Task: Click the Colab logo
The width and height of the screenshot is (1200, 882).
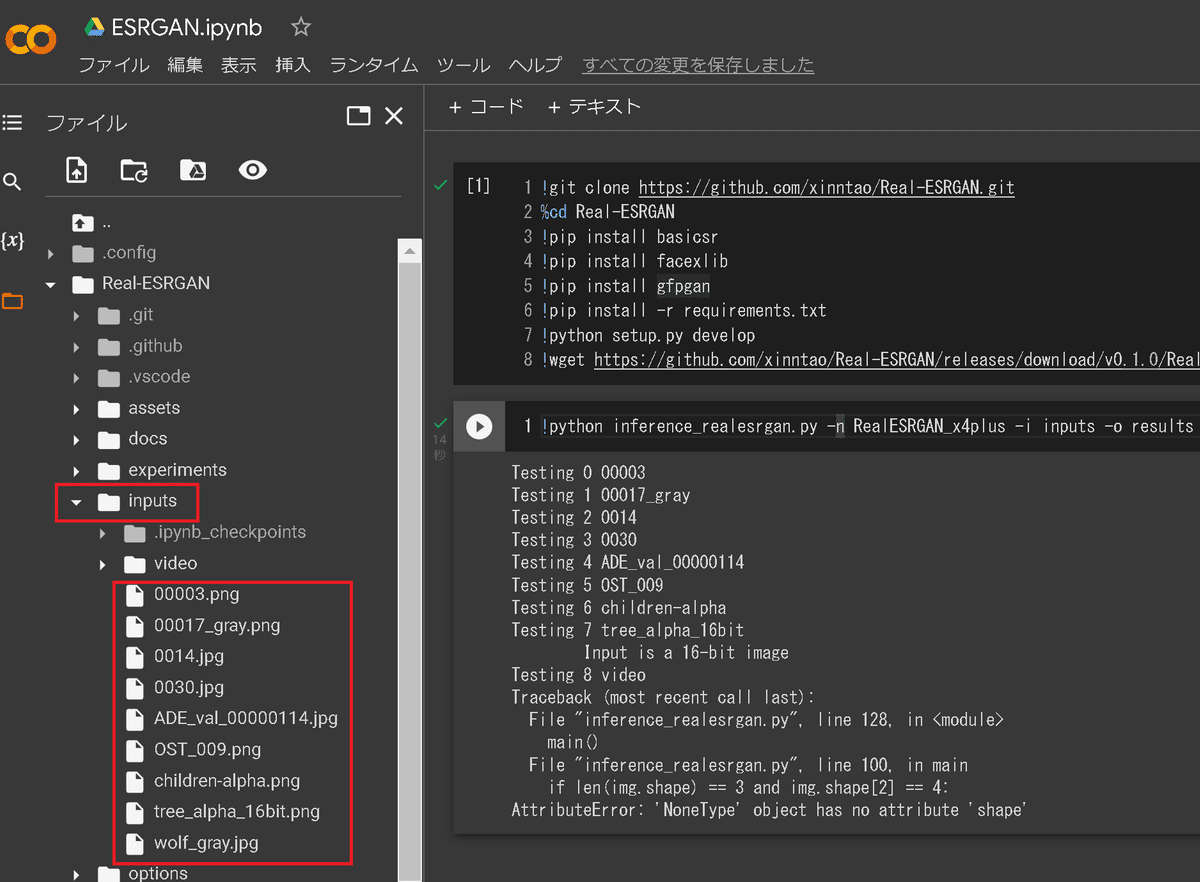Action: point(30,40)
